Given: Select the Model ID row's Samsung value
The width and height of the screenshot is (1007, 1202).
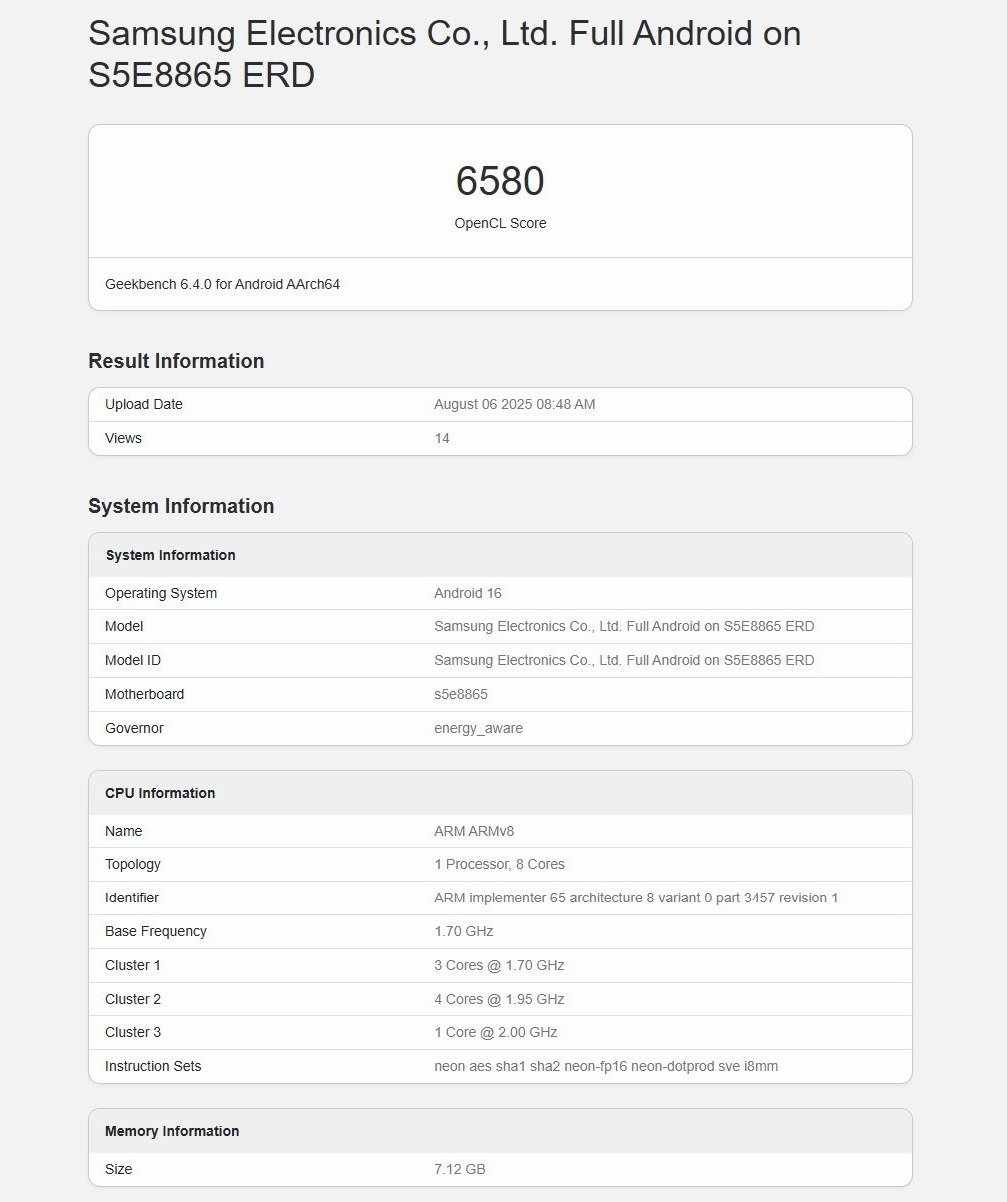Looking at the screenshot, I should (x=624, y=660).
